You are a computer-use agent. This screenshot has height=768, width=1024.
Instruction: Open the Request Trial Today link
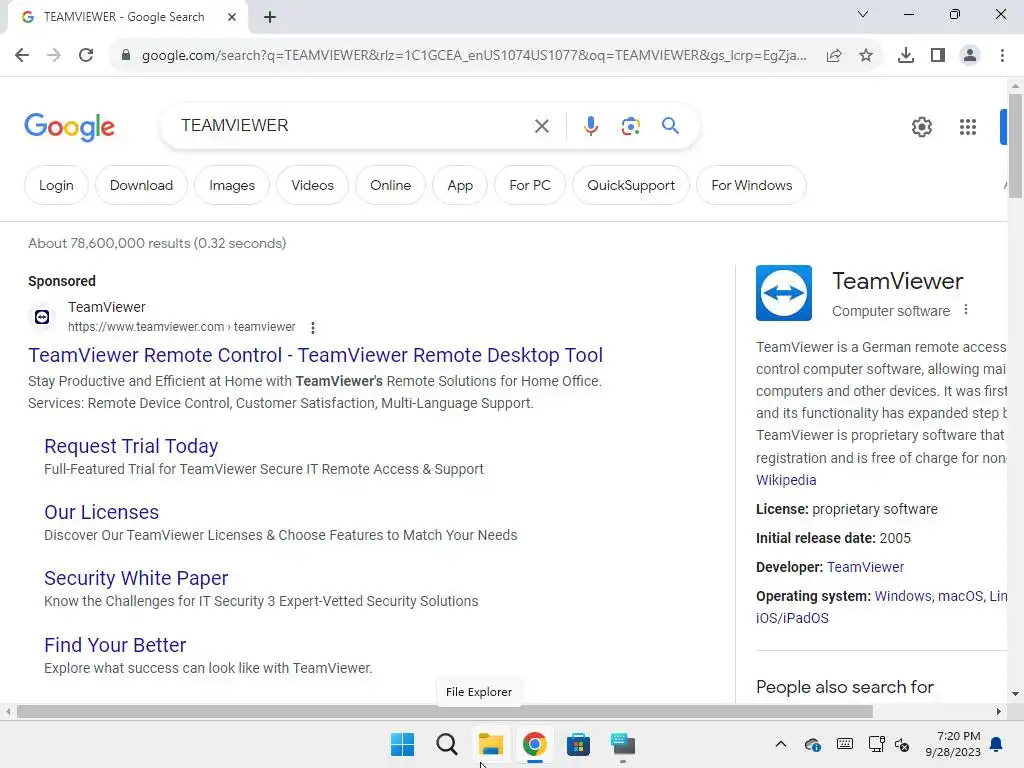coord(131,446)
